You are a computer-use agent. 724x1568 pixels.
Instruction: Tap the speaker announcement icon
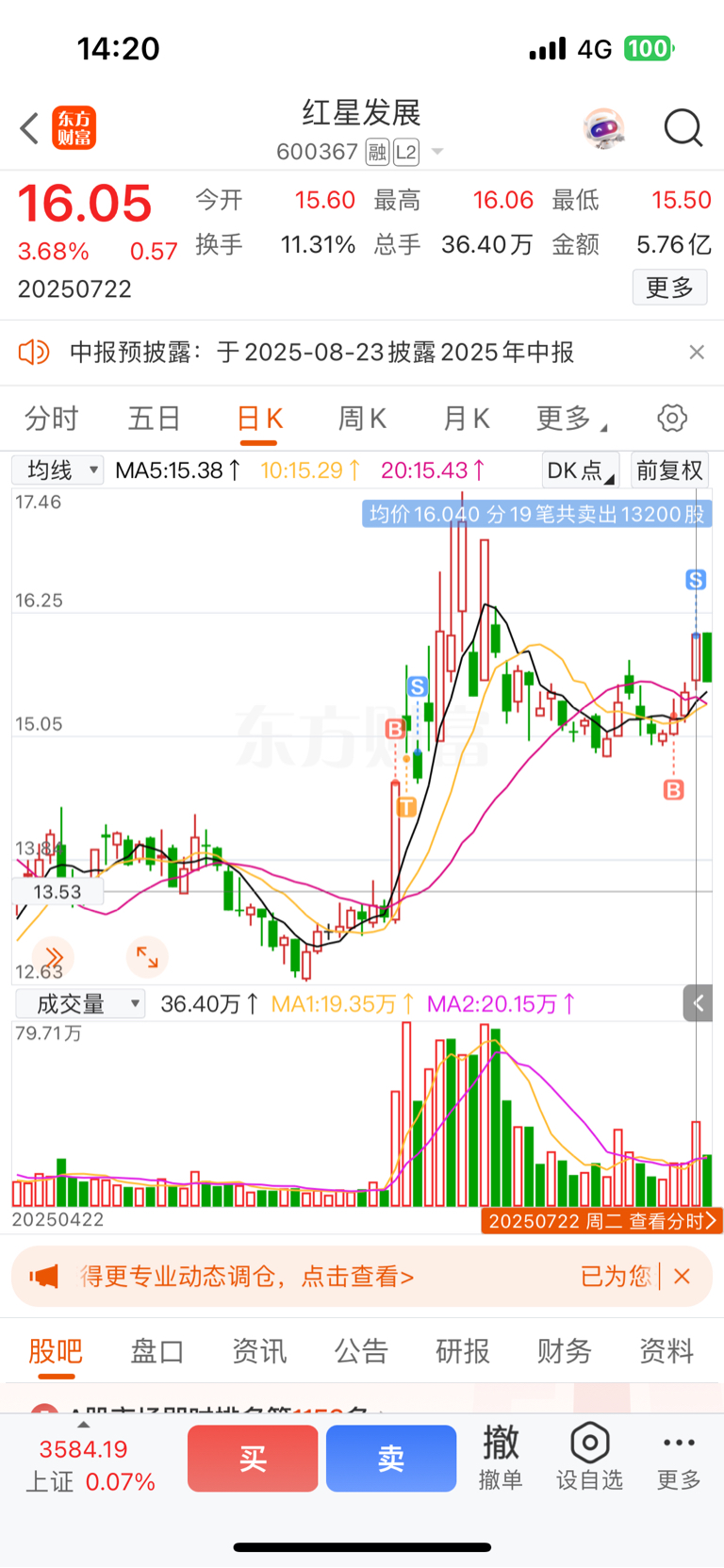34,353
